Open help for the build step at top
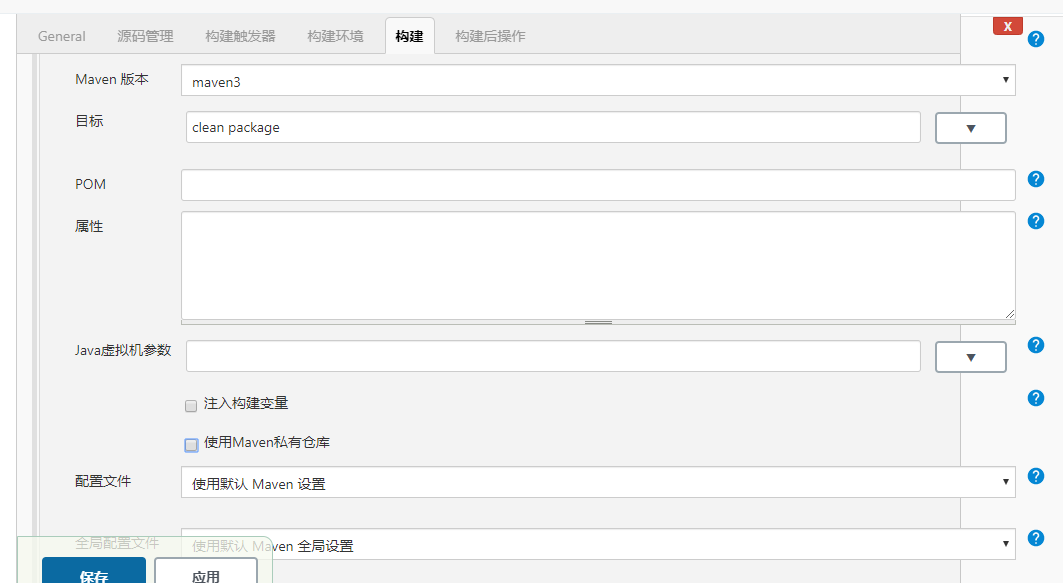The width and height of the screenshot is (1063, 583). click(x=1036, y=39)
